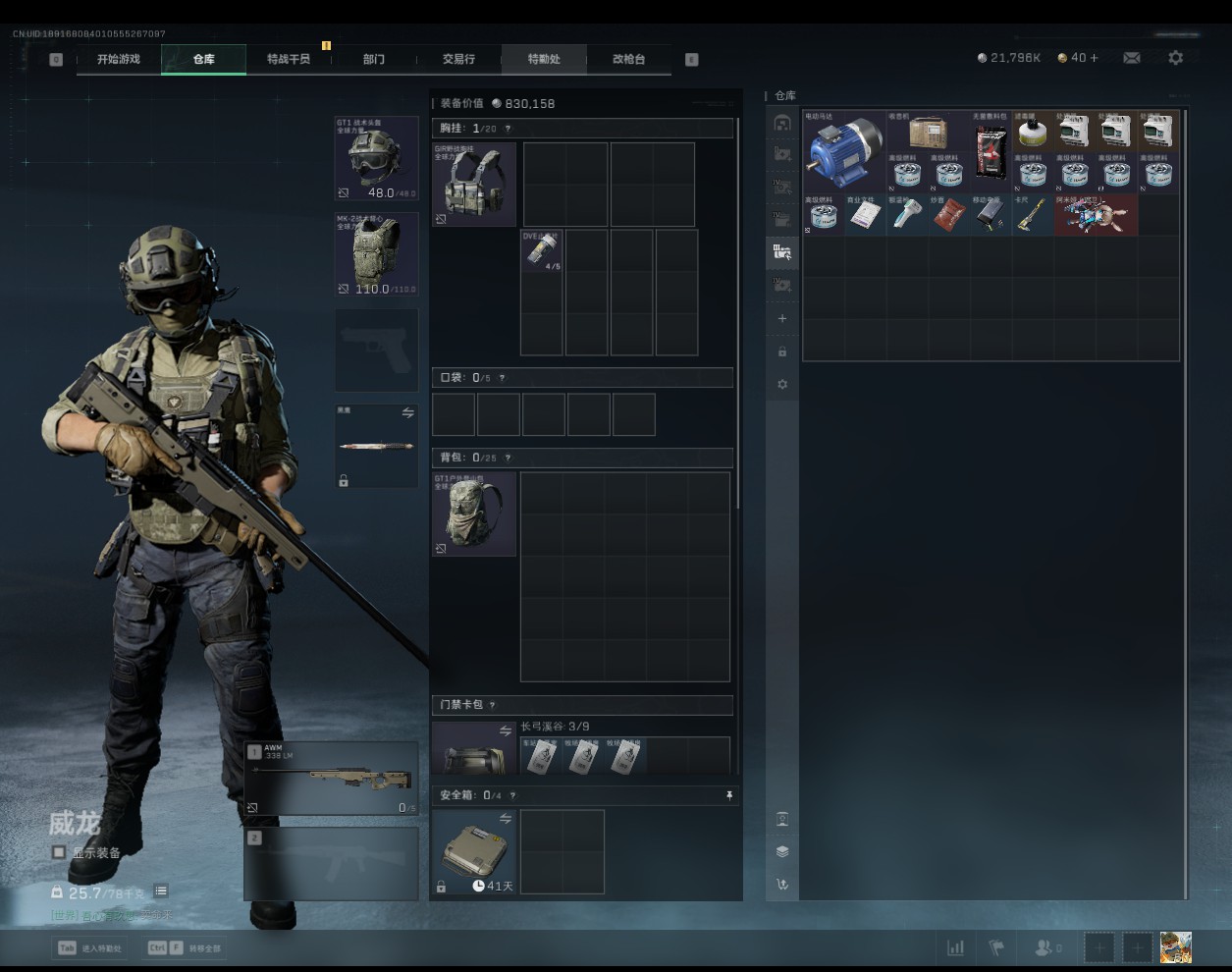
Task: Click the 21,798K currency balance
Action: click(x=1009, y=58)
